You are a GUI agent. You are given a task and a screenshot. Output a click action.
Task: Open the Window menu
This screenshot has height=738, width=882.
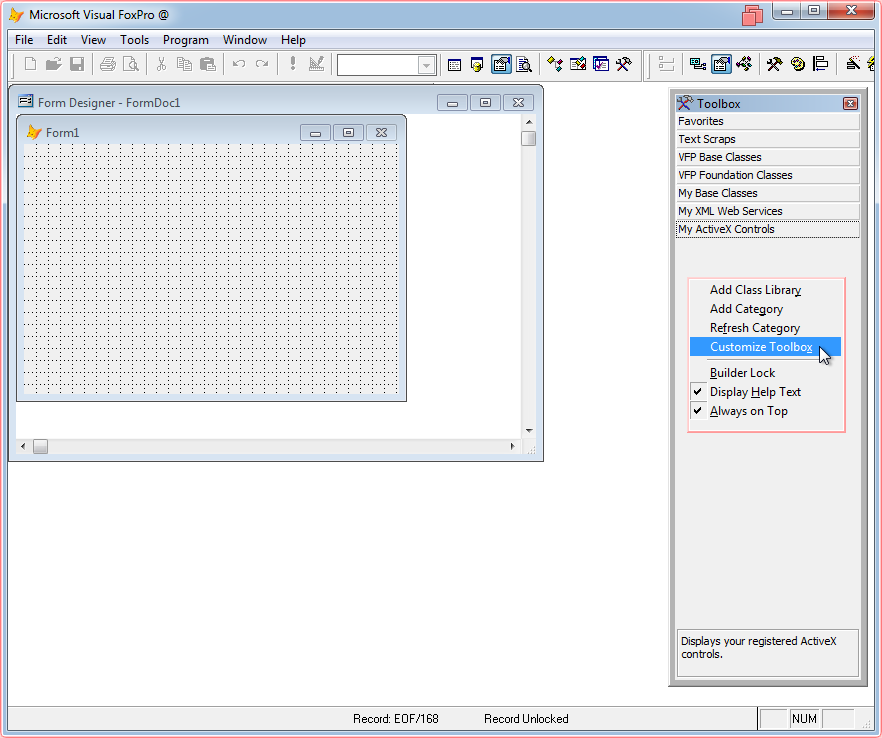click(x=245, y=40)
